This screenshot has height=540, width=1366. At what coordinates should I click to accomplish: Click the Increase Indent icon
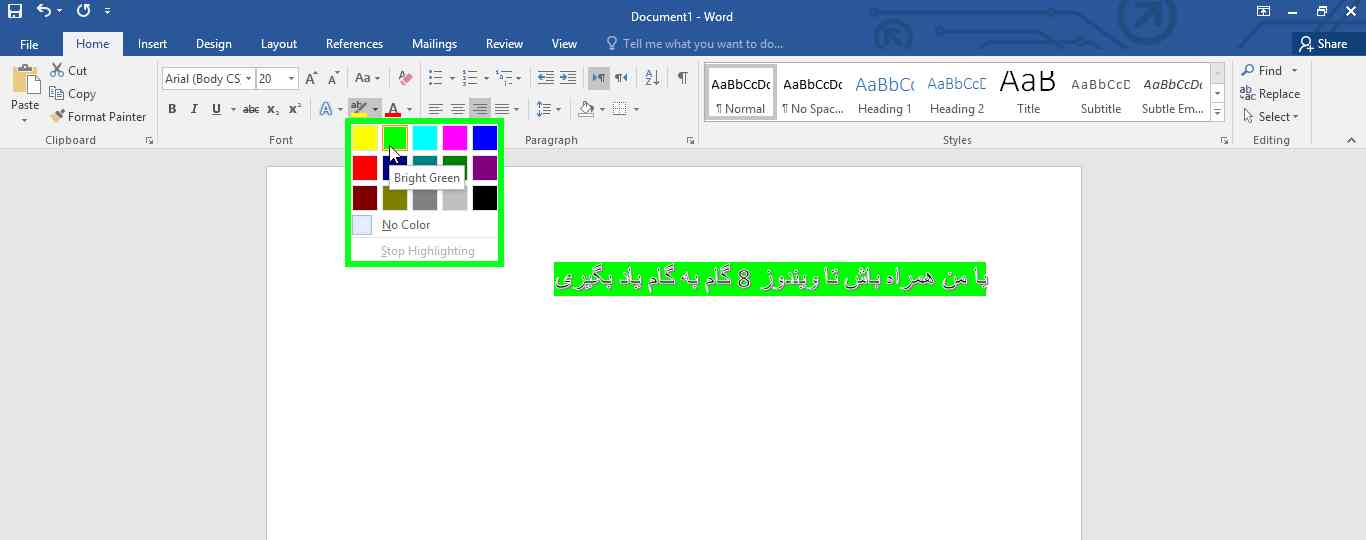[x=568, y=78]
